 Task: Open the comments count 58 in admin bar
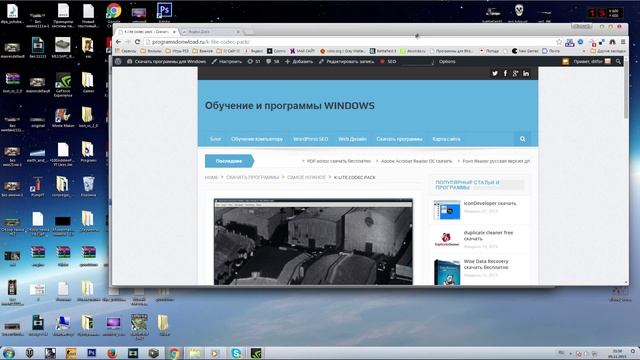pyautogui.click(x=273, y=62)
